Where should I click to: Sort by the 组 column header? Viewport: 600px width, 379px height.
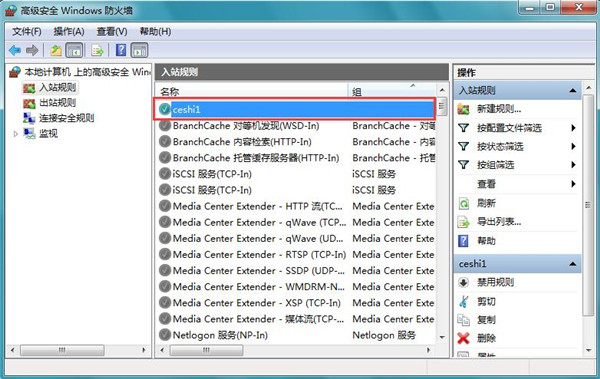[392, 91]
